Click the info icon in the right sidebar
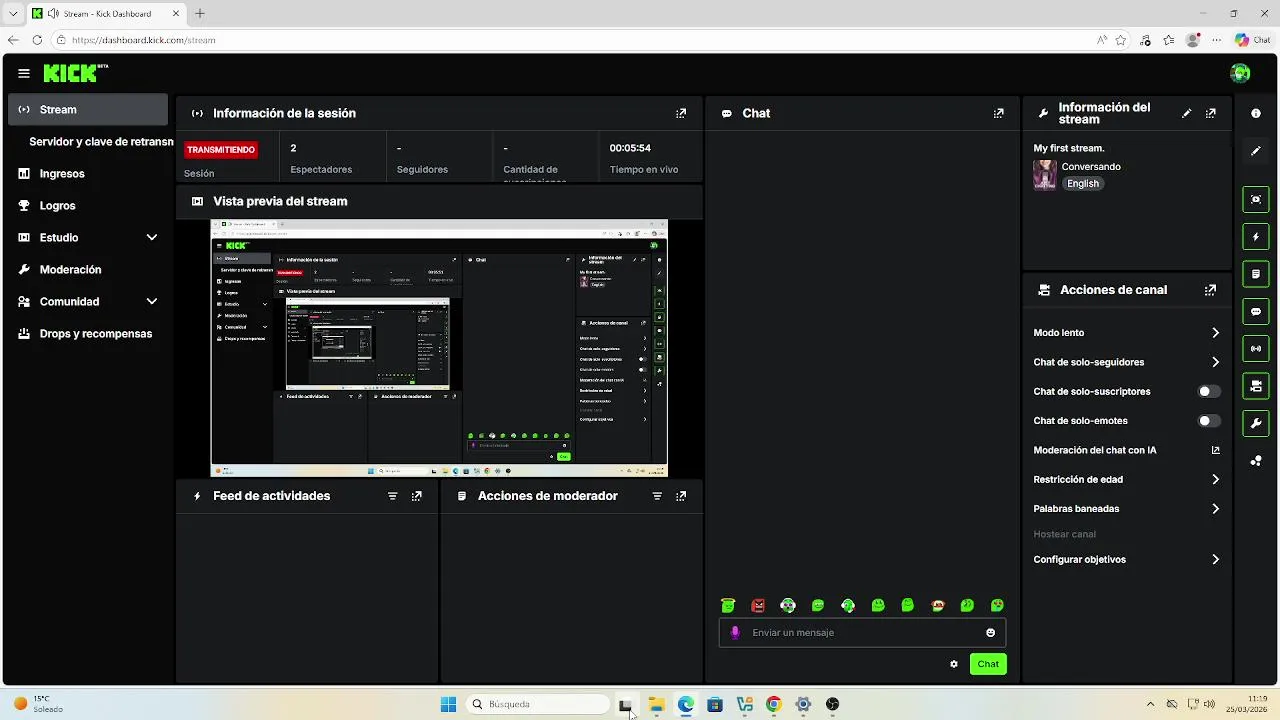The image size is (1280, 720). click(x=1256, y=113)
